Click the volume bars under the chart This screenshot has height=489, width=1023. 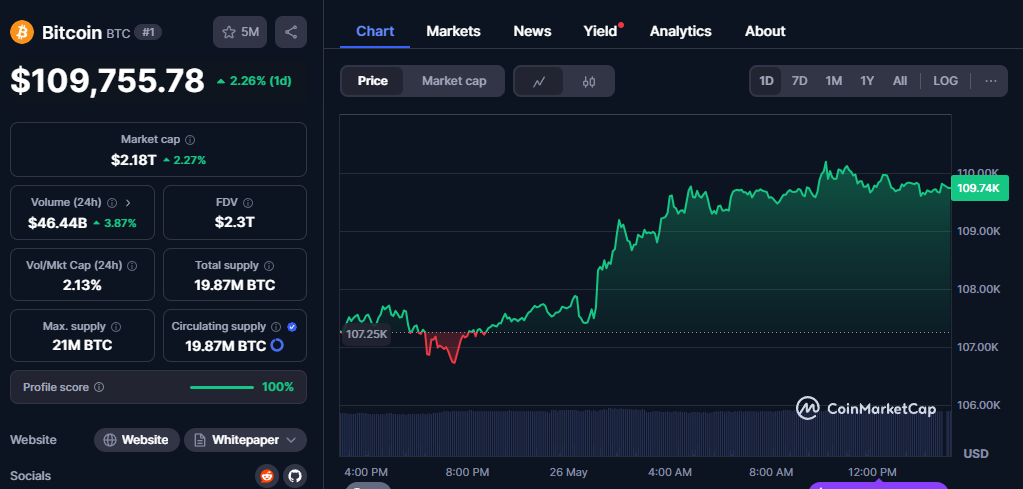click(645, 433)
